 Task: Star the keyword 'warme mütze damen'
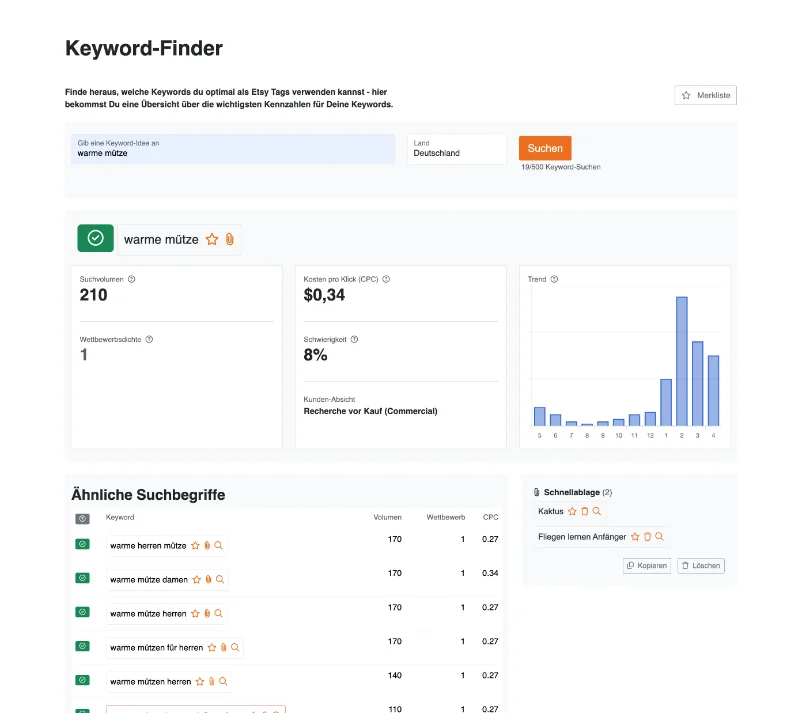pos(196,579)
